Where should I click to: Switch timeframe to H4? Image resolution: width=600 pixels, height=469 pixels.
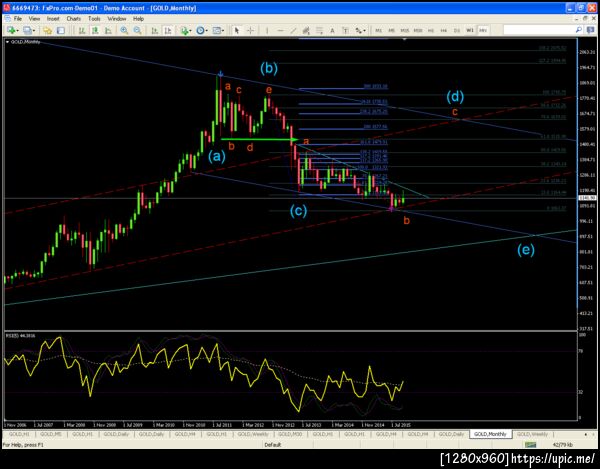pyautogui.click(x=443, y=30)
